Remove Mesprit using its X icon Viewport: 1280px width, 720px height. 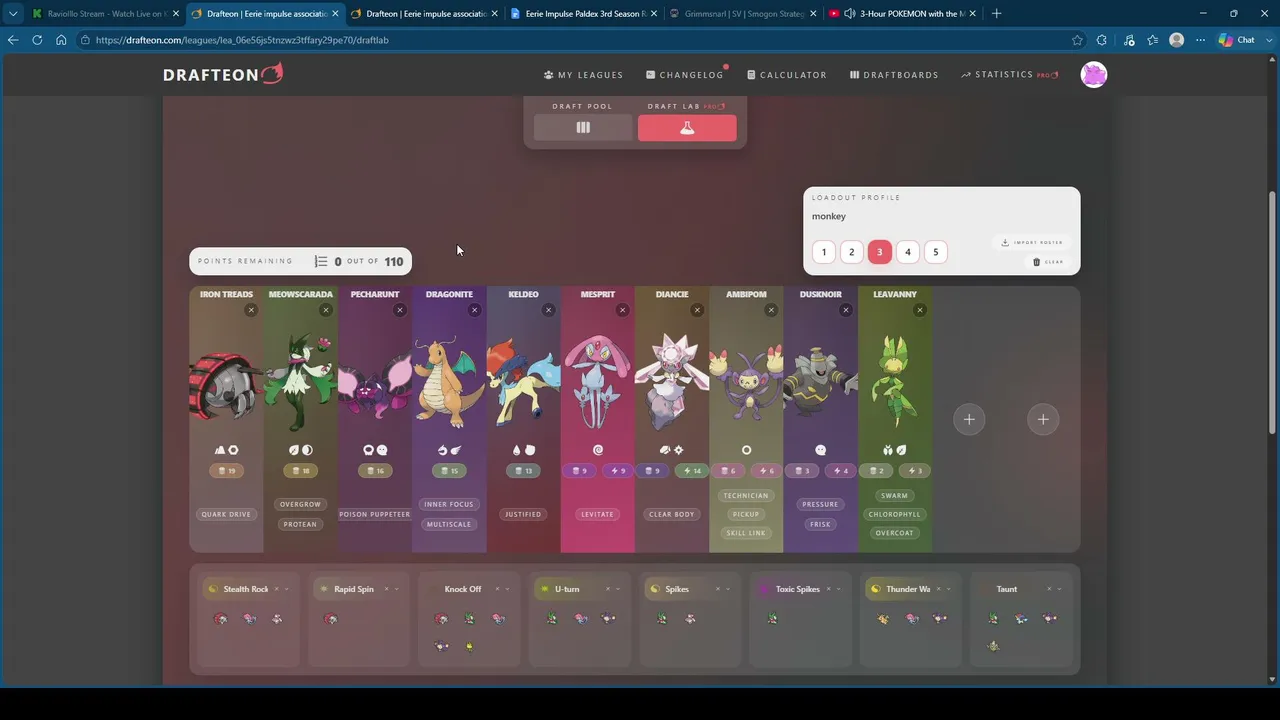(622, 310)
